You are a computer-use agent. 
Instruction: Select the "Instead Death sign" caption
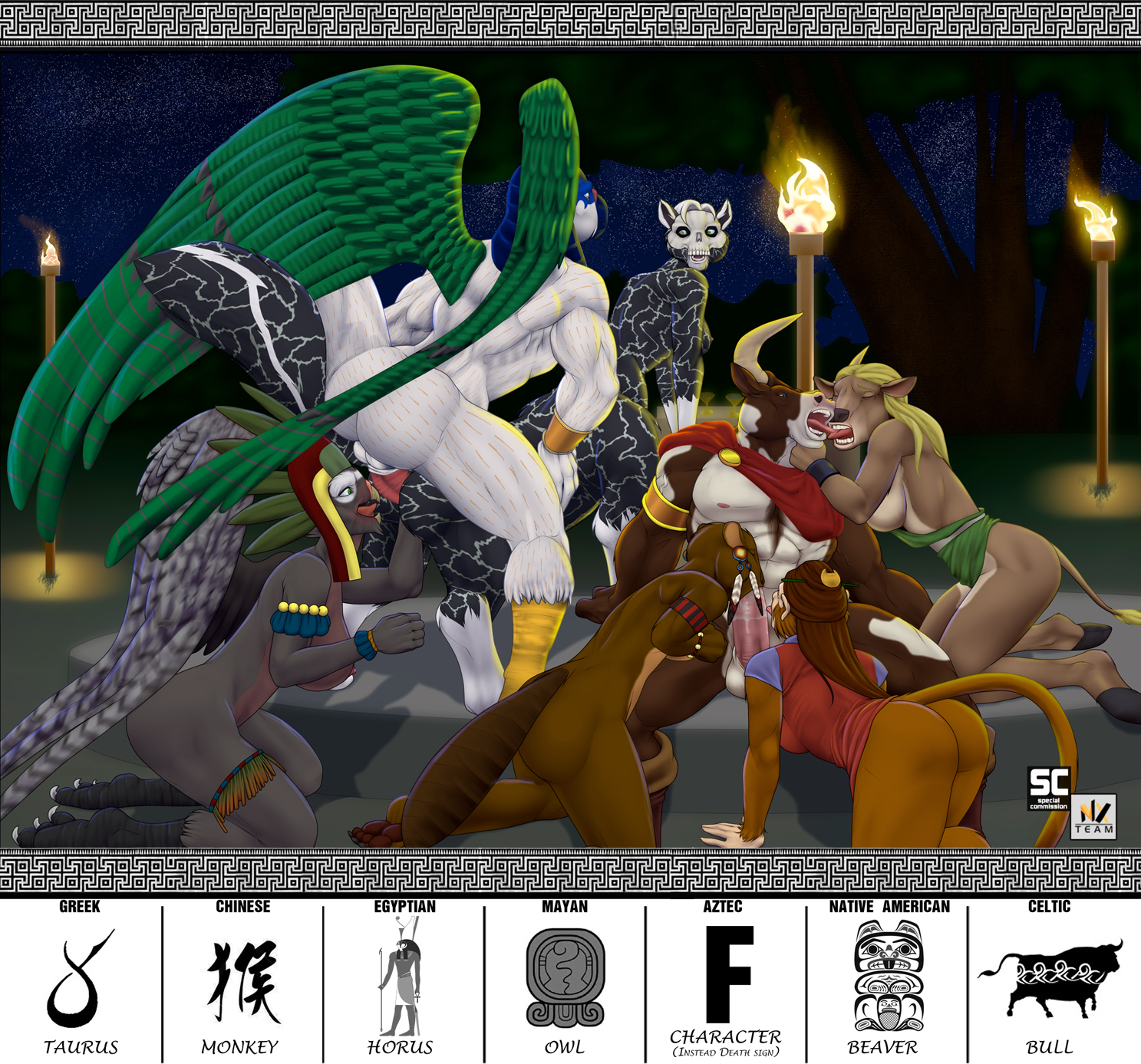click(726, 1052)
